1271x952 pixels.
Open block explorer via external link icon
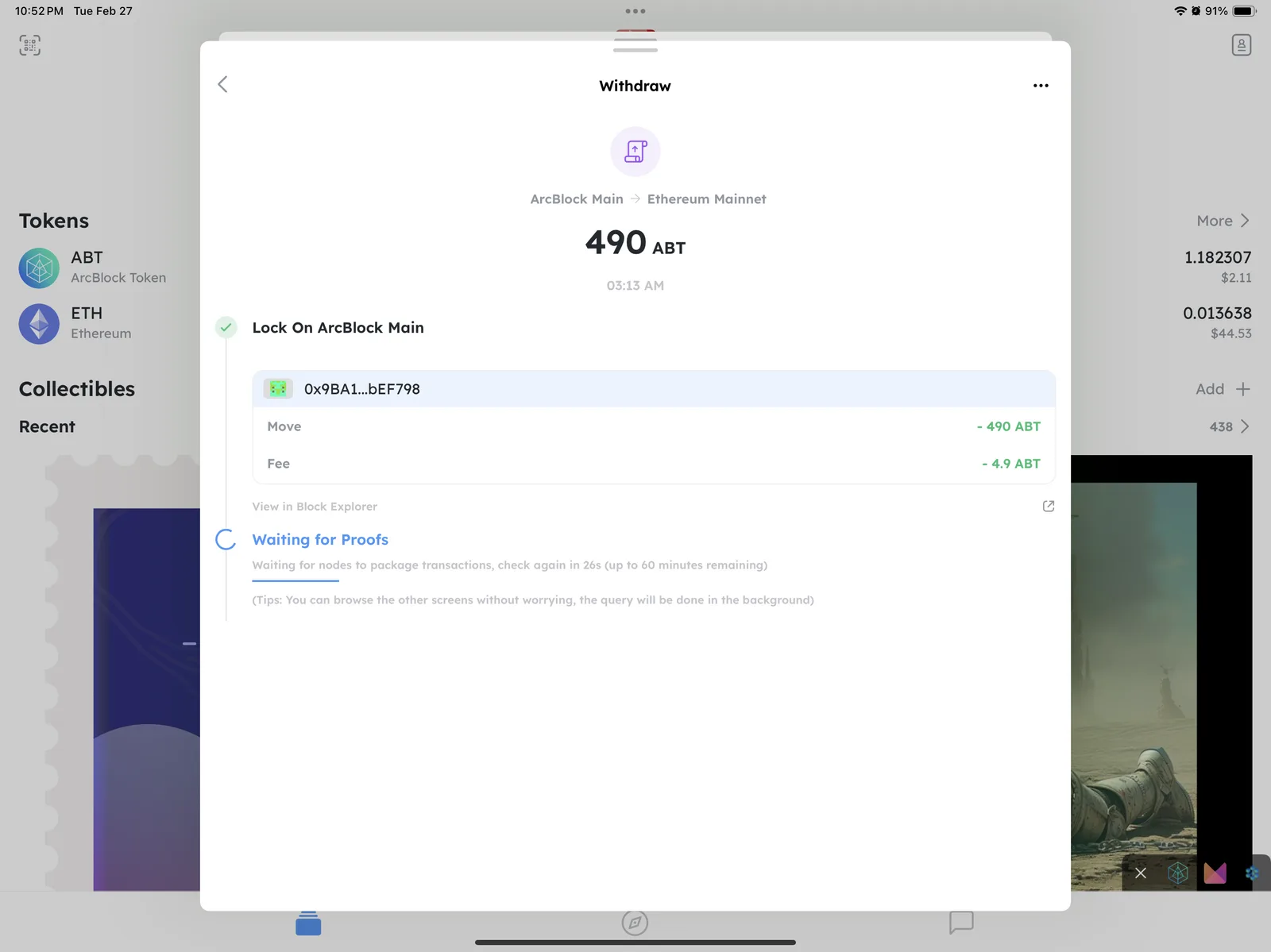[x=1049, y=506]
